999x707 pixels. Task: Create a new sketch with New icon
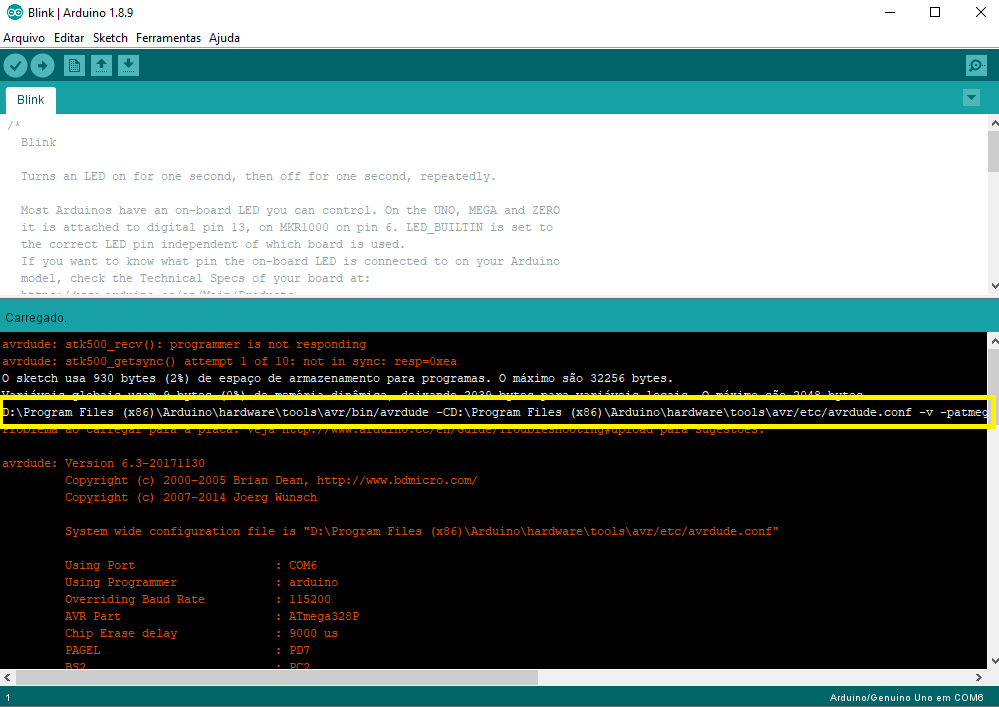coord(75,66)
